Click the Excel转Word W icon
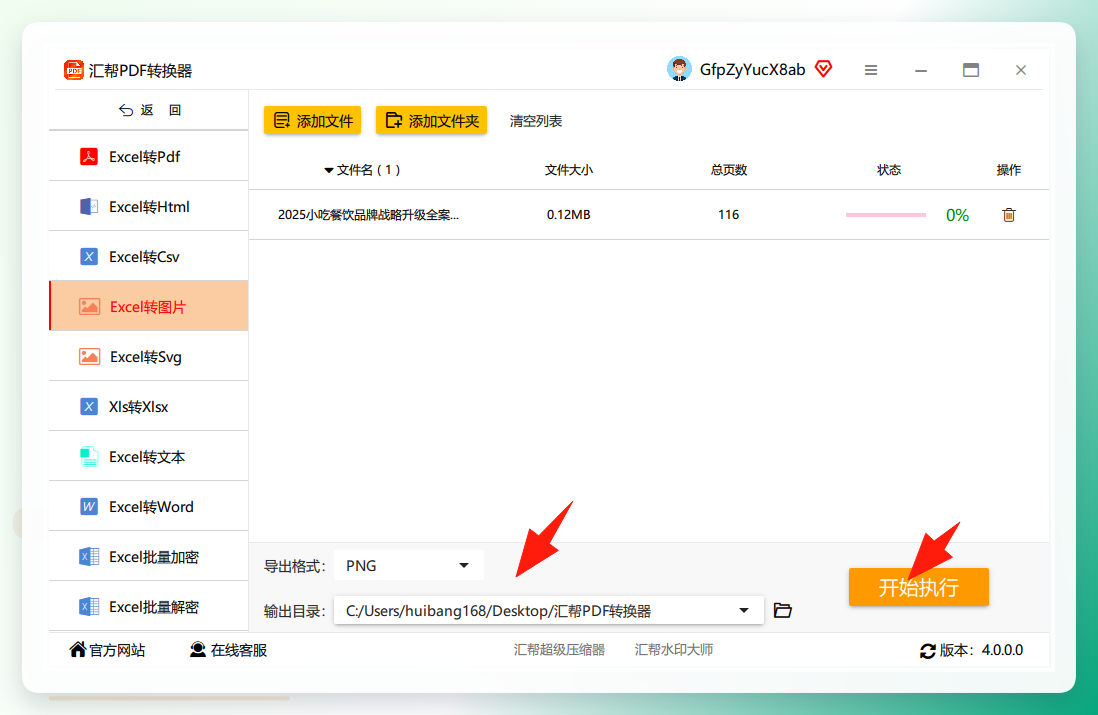1098x715 pixels. coord(89,506)
